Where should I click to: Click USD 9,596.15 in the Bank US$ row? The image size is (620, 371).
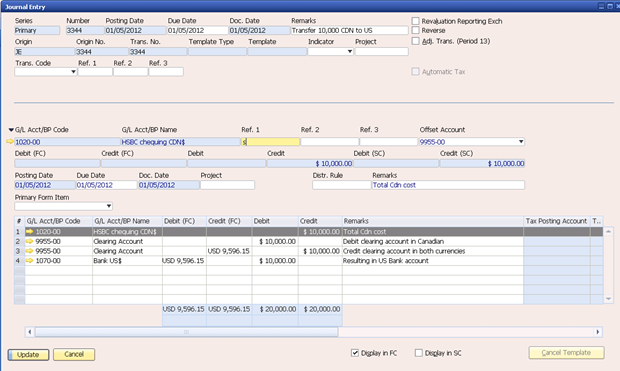pos(183,261)
